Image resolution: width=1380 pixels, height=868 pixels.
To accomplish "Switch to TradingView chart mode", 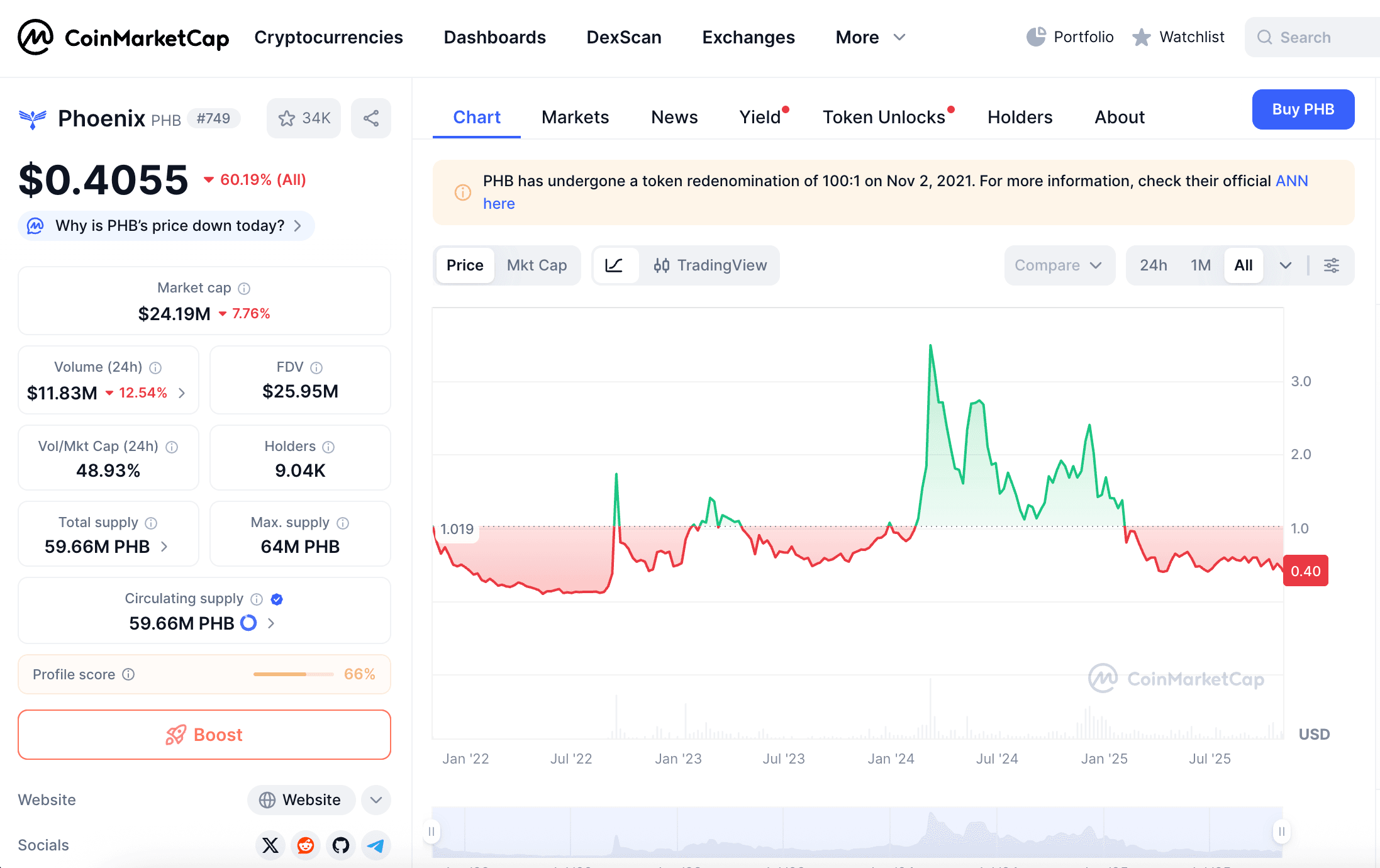I will point(710,265).
